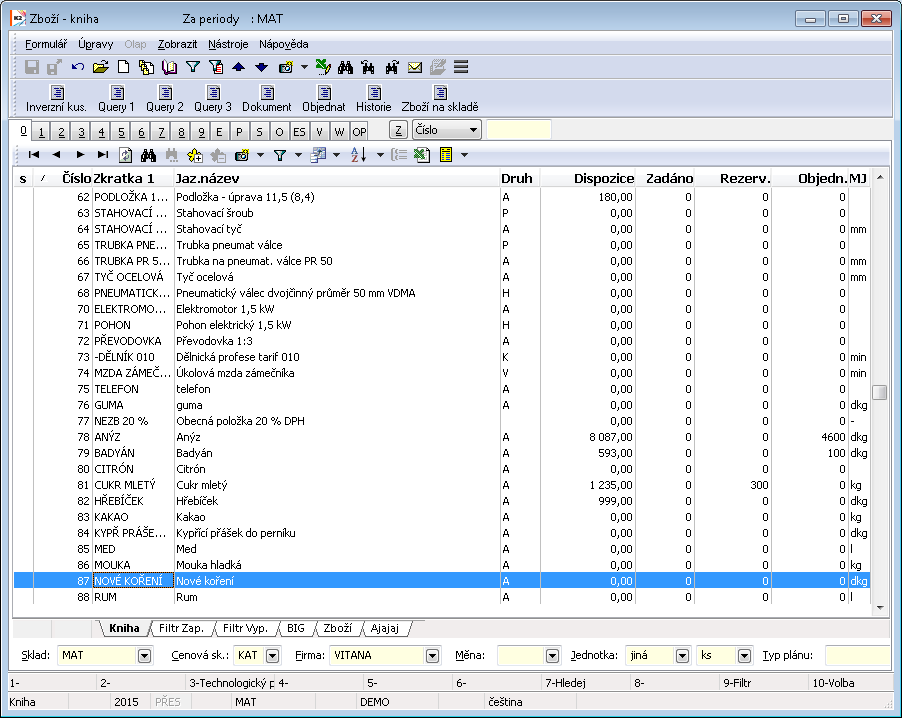Click '7-Hledej' in the function bar
This screenshot has width=902, height=718.
[x=565, y=683]
